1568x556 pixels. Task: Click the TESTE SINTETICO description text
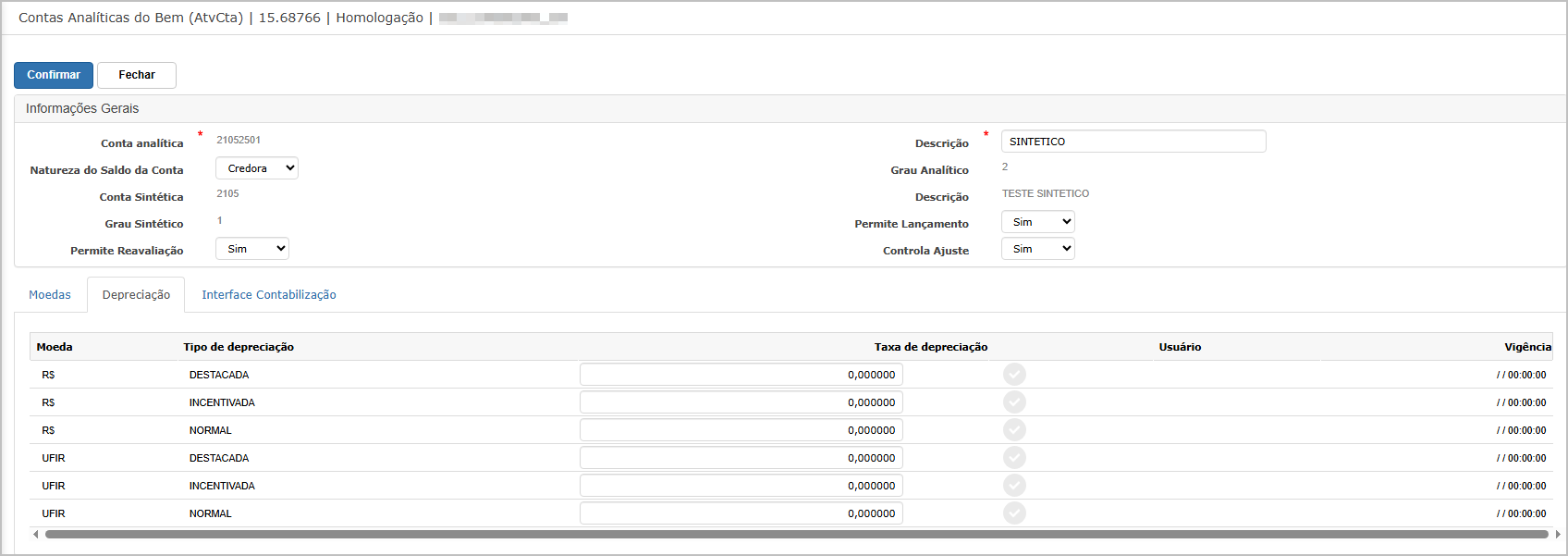1046,194
